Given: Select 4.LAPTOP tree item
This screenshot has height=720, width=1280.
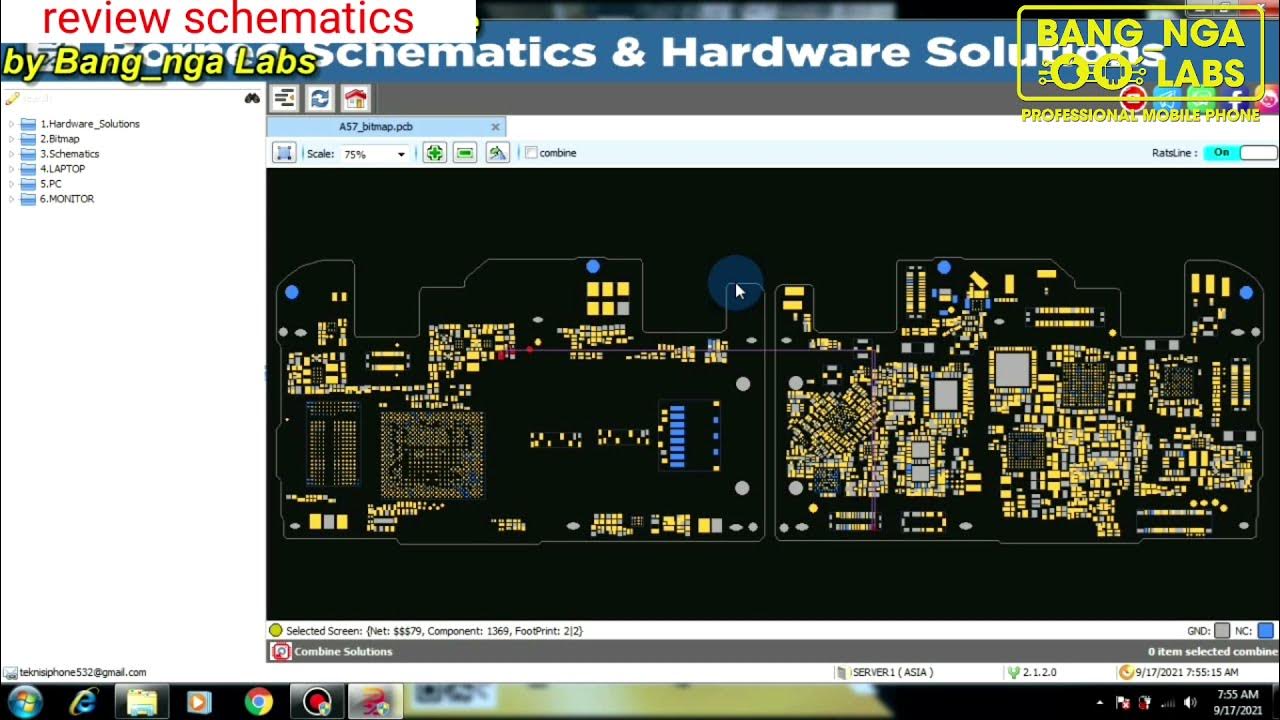Looking at the screenshot, I should point(62,169).
